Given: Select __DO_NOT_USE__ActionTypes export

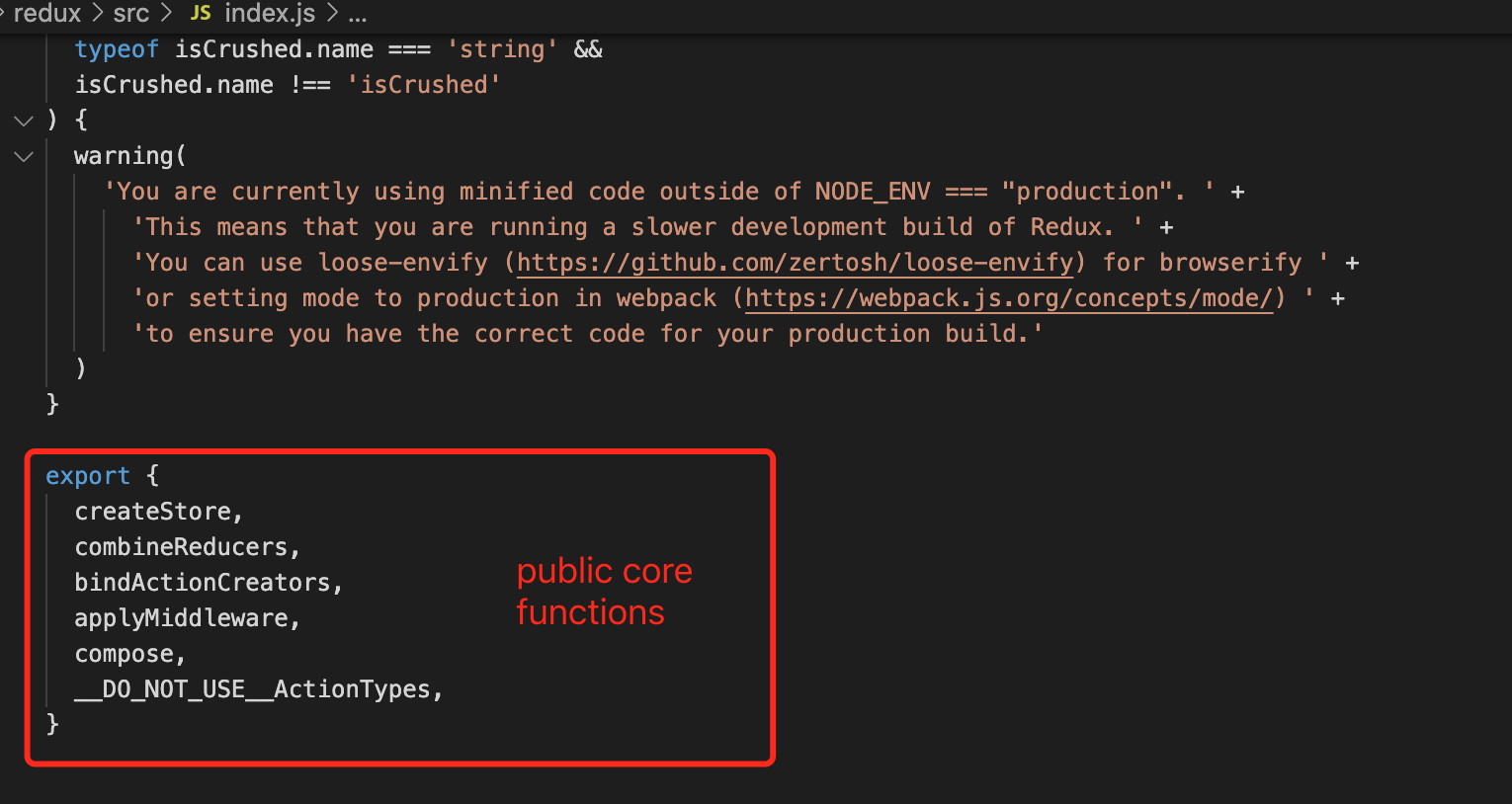Looking at the screenshot, I should (253, 689).
